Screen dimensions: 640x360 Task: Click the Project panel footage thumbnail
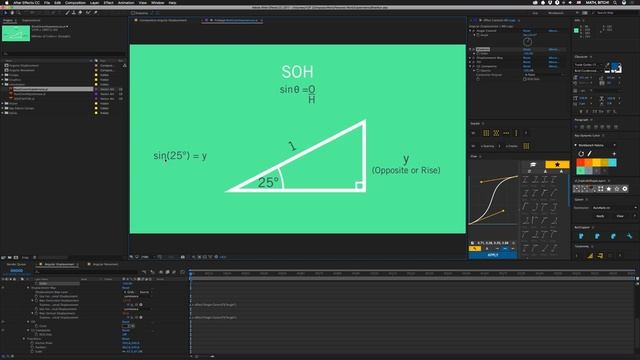(16, 33)
